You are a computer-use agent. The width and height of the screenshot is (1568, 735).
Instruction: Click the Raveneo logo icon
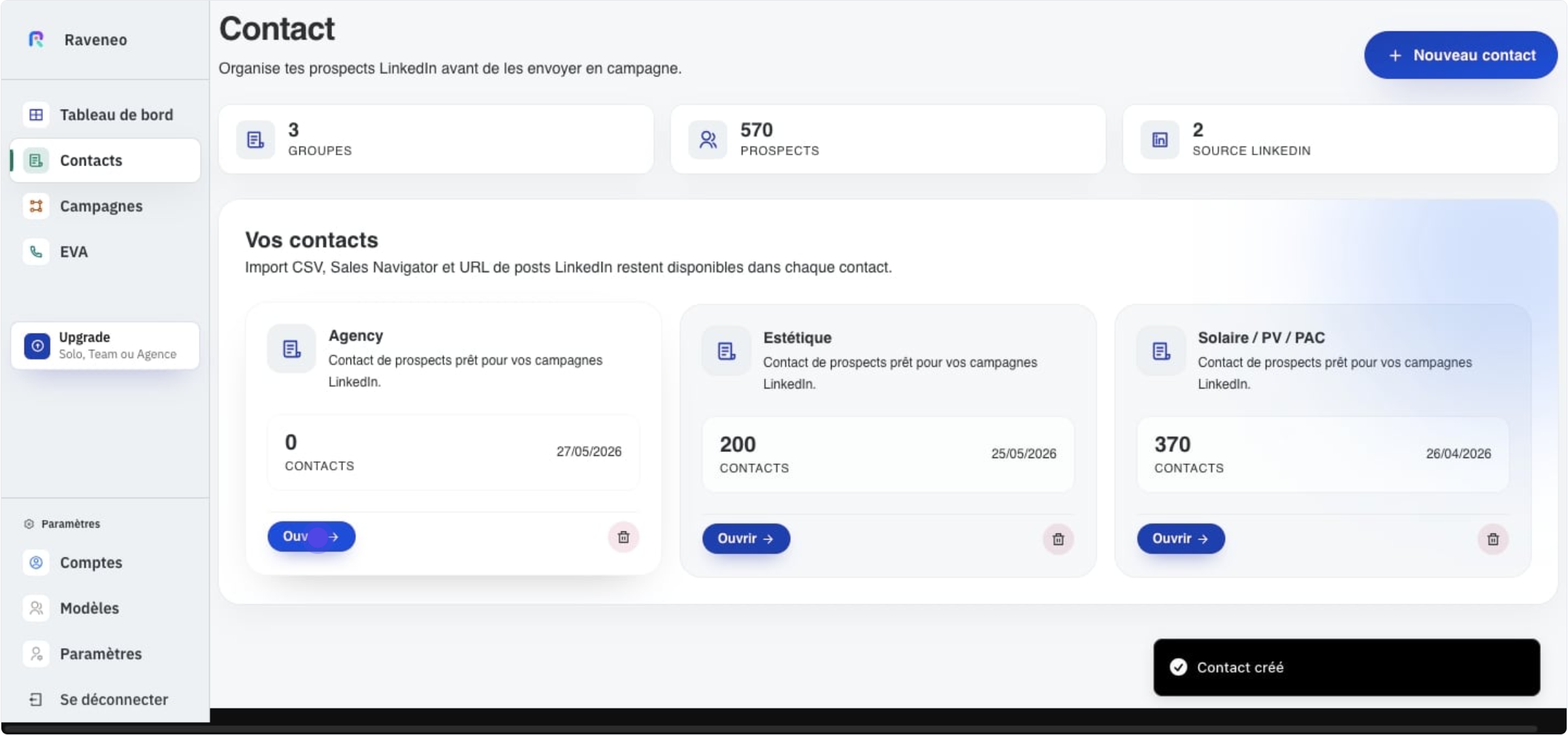[36, 39]
